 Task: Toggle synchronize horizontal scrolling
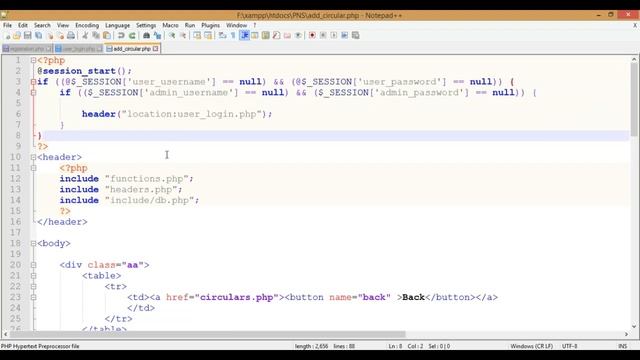pos(208,36)
